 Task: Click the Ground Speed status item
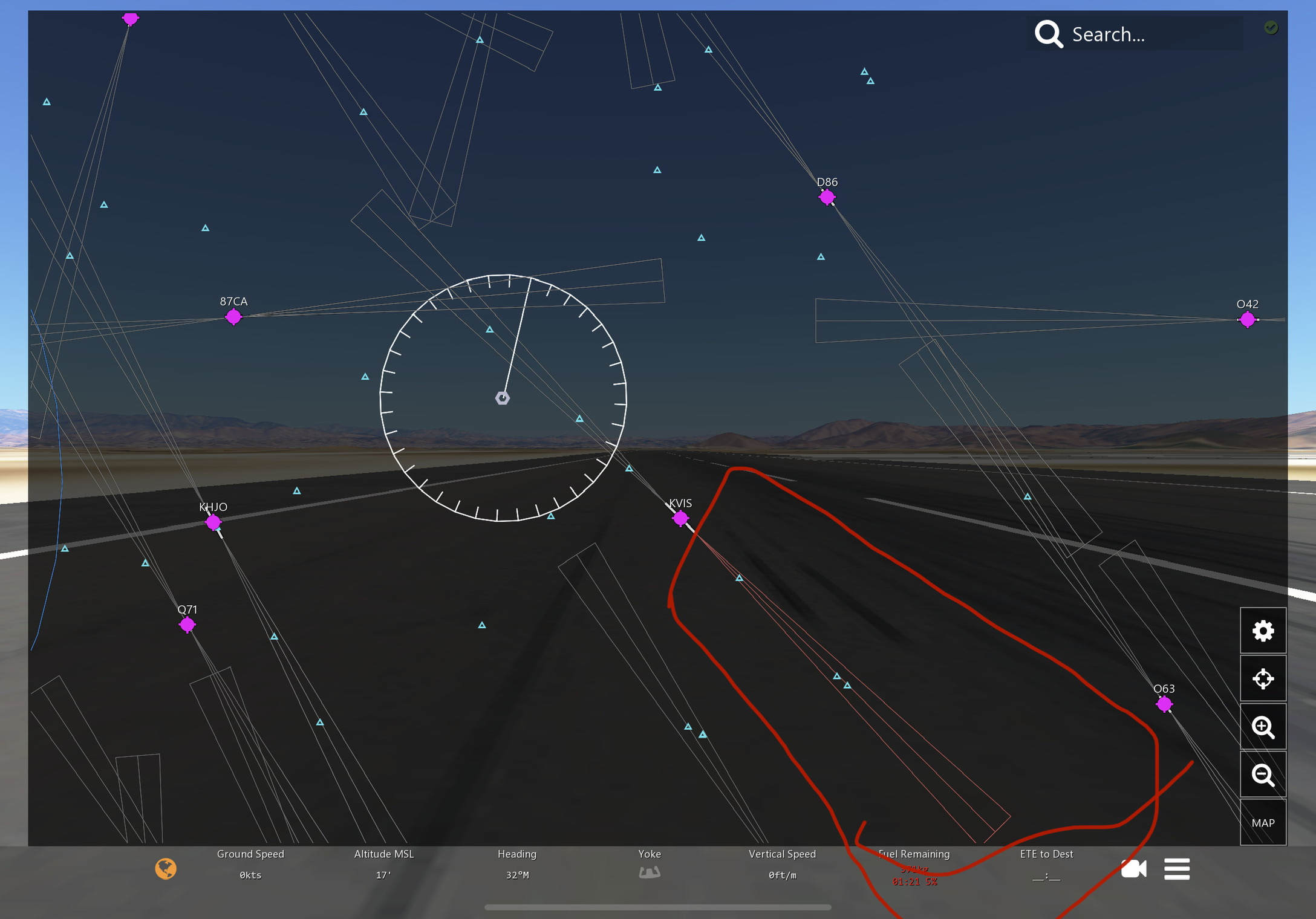[250, 865]
